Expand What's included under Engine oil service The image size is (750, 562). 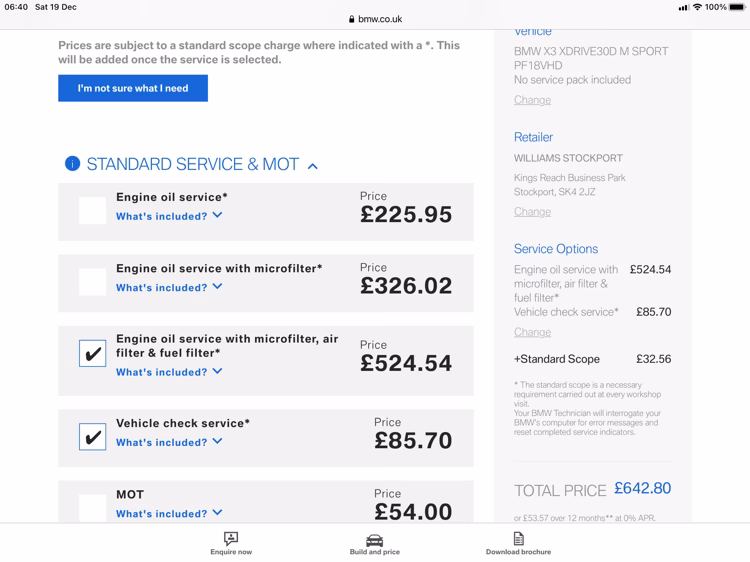pyautogui.click(x=169, y=216)
